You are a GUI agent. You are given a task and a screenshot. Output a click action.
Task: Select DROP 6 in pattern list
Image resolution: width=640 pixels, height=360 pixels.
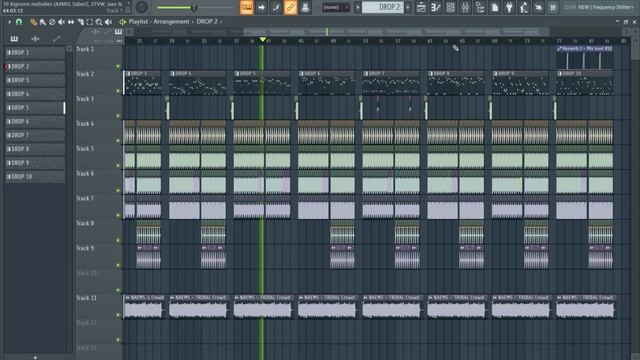click(x=35, y=122)
